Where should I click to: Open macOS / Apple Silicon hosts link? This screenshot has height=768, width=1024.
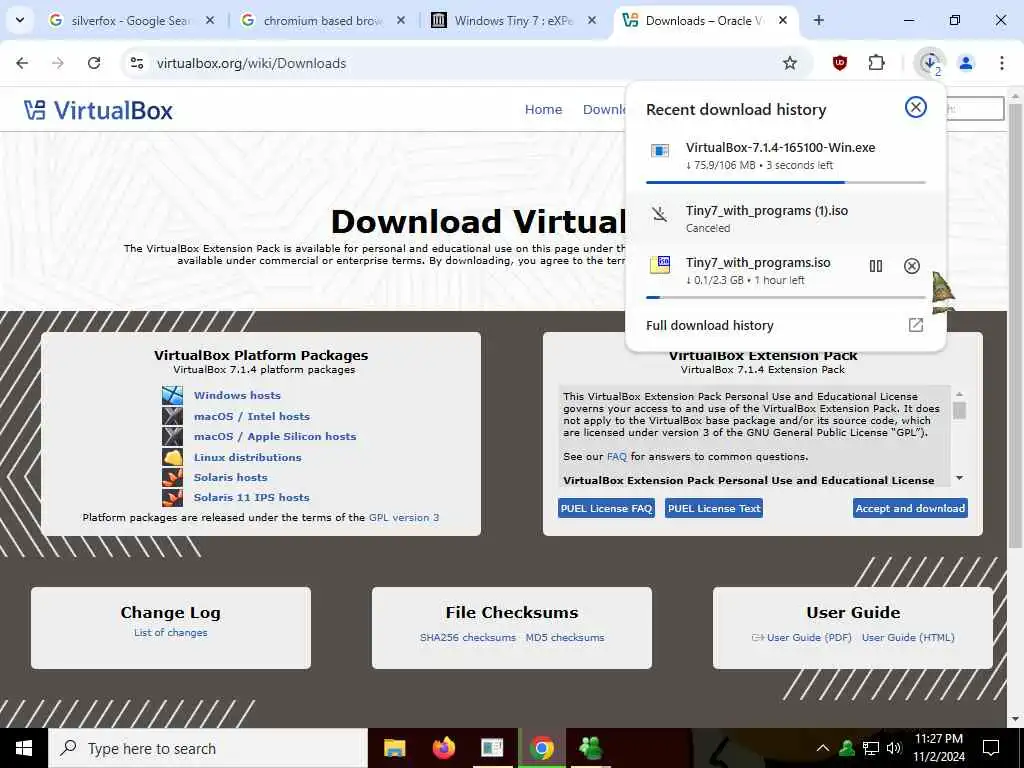point(275,436)
